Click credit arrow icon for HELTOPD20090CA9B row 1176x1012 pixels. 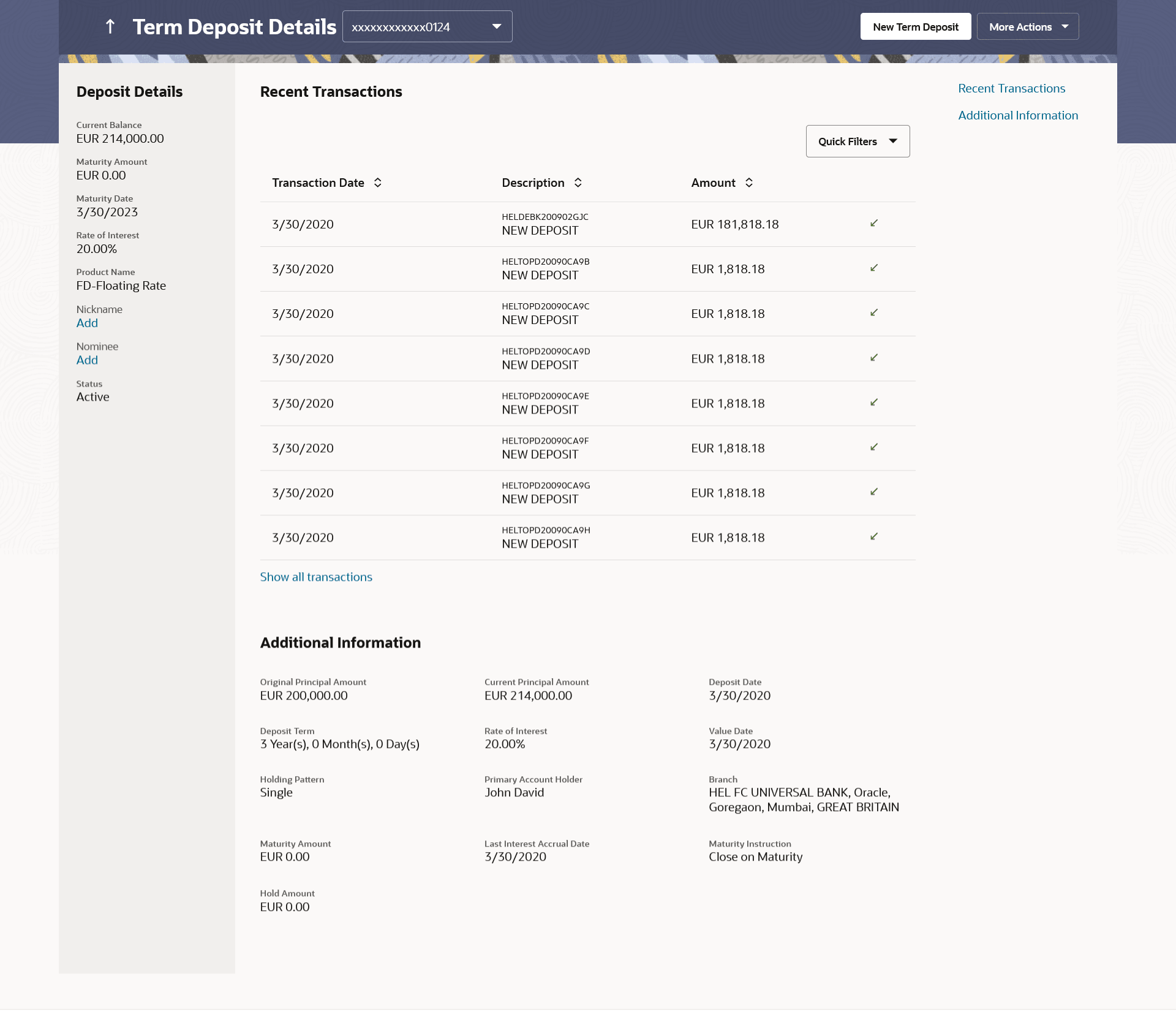[x=874, y=268]
